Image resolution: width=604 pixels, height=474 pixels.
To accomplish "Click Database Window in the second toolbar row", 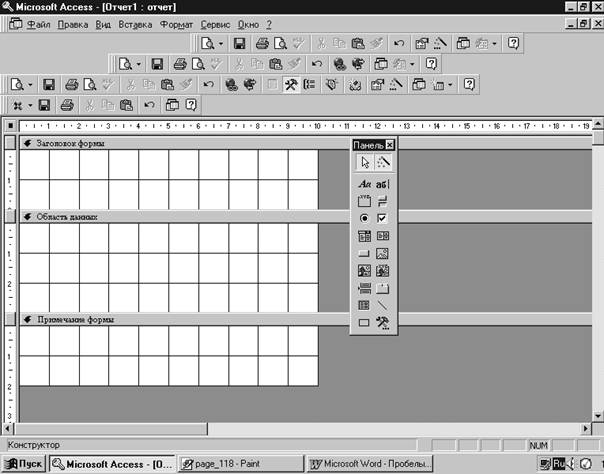I will (x=381, y=64).
